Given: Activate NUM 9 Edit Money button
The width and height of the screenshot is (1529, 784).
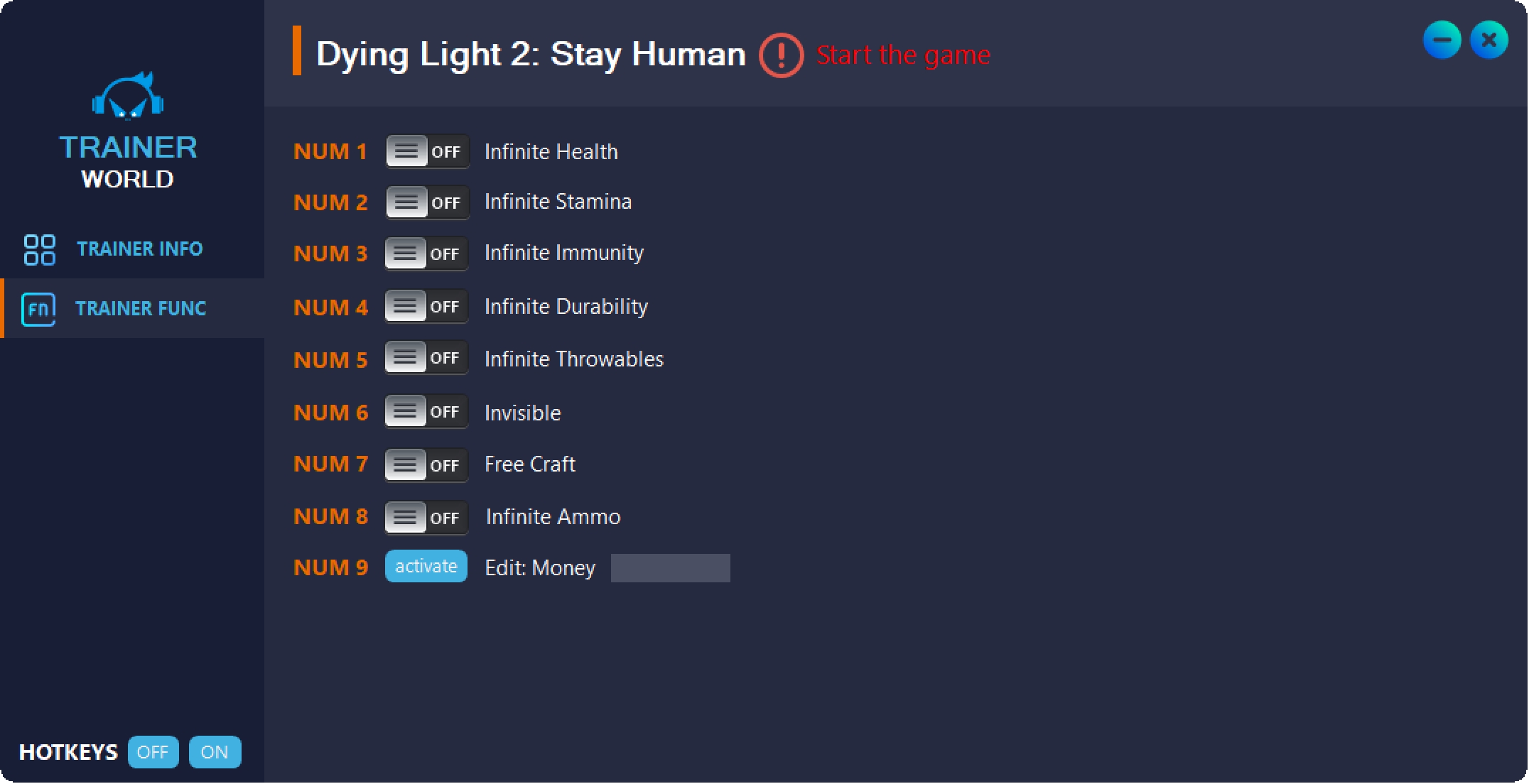Looking at the screenshot, I should pyautogui.click(x=425, y=568).
